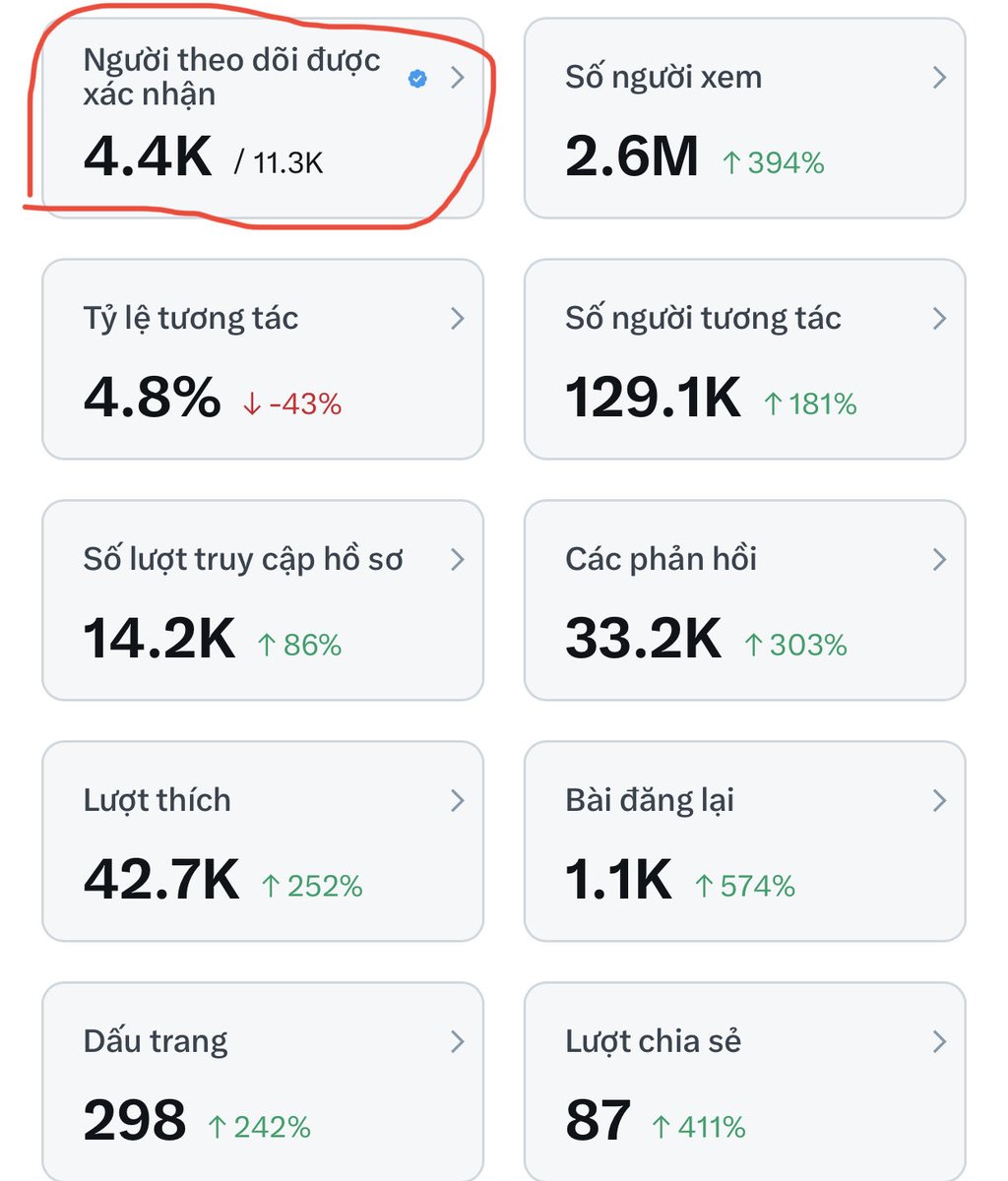Expand Số lượt truy cập hồ sơ chevron
The width and height of the screenshot is (1008, 1181).
tap(457, 560)
